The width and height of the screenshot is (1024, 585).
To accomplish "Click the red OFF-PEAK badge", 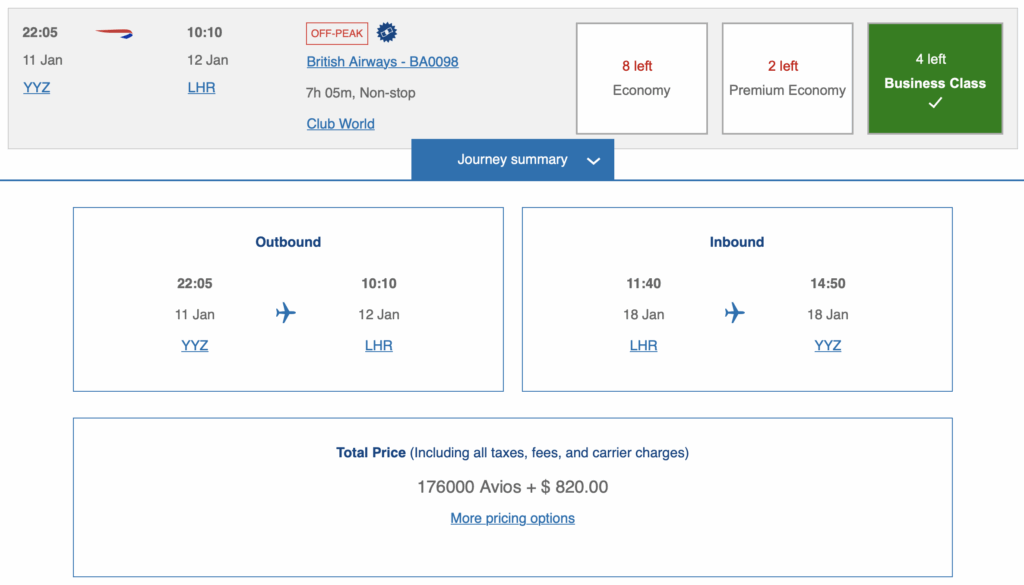I will coord(336,32).
